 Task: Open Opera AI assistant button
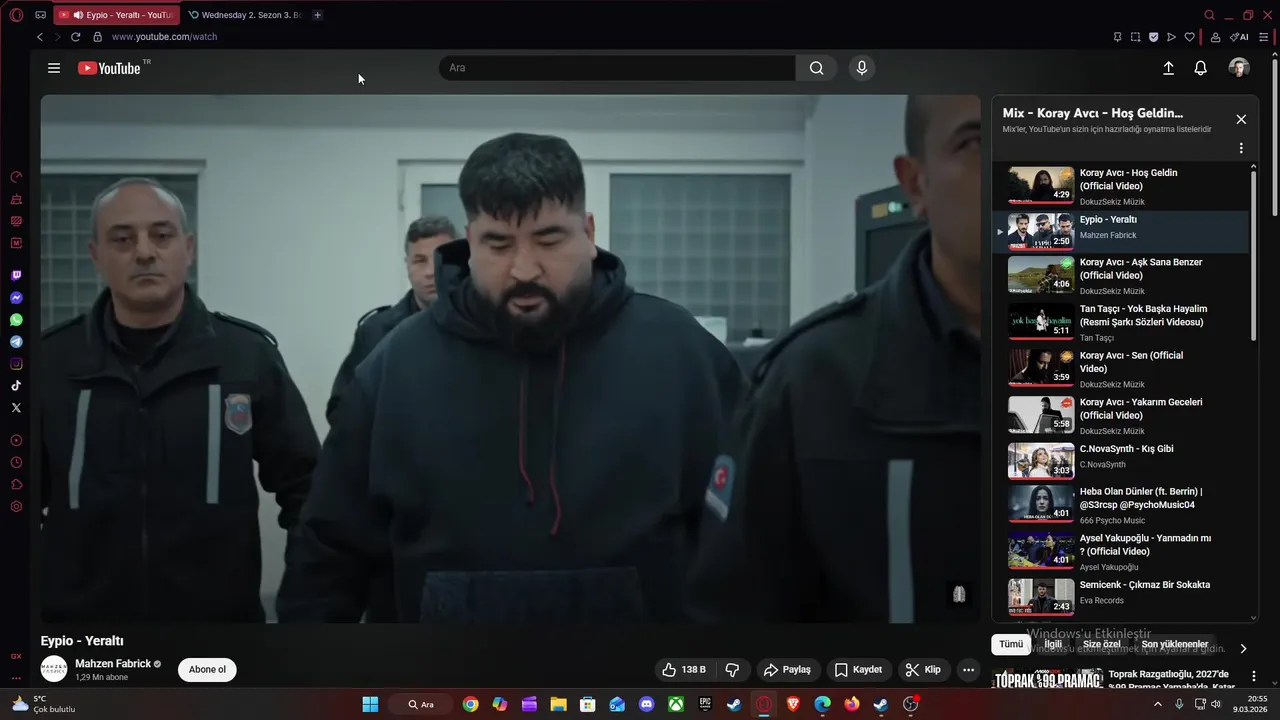click(1239, 37)
